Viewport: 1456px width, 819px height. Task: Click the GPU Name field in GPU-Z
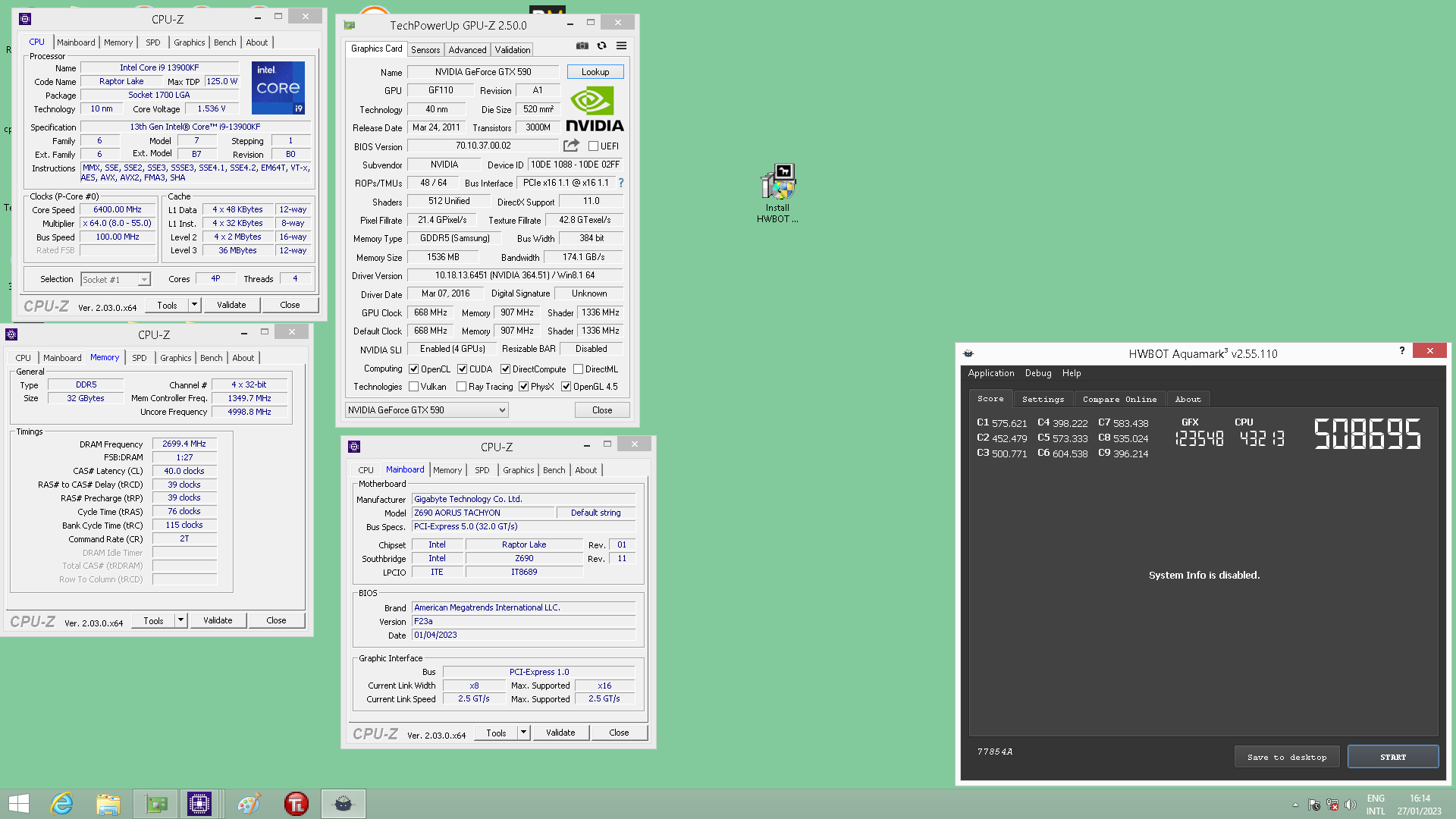tap(483, 72)
